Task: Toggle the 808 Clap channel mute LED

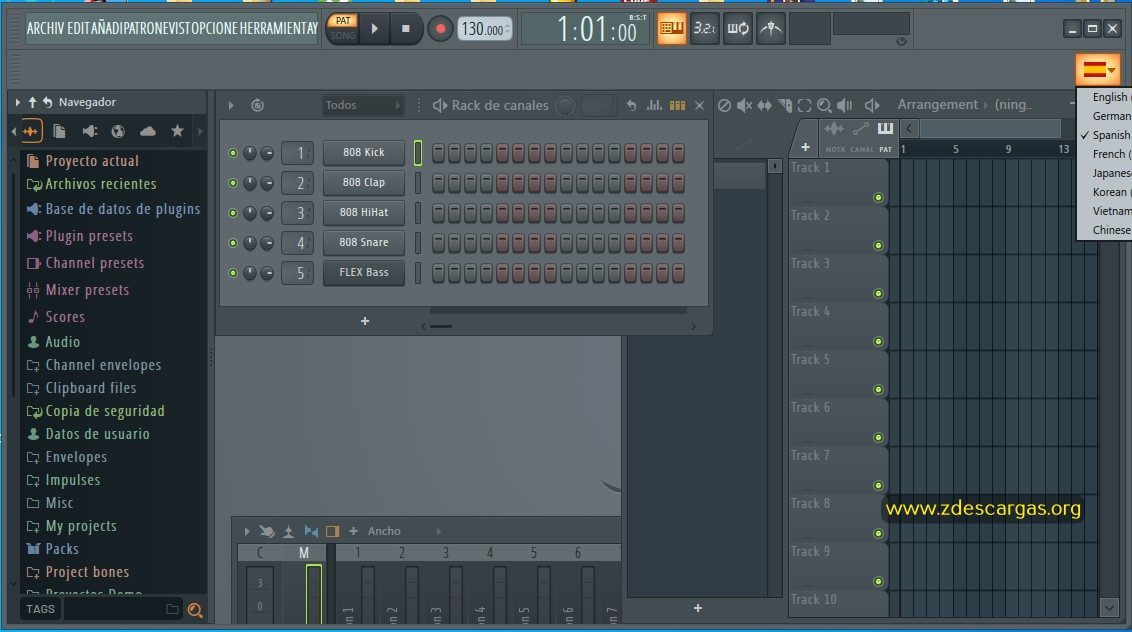Action: pyautogui.click(x=232, y=183)
